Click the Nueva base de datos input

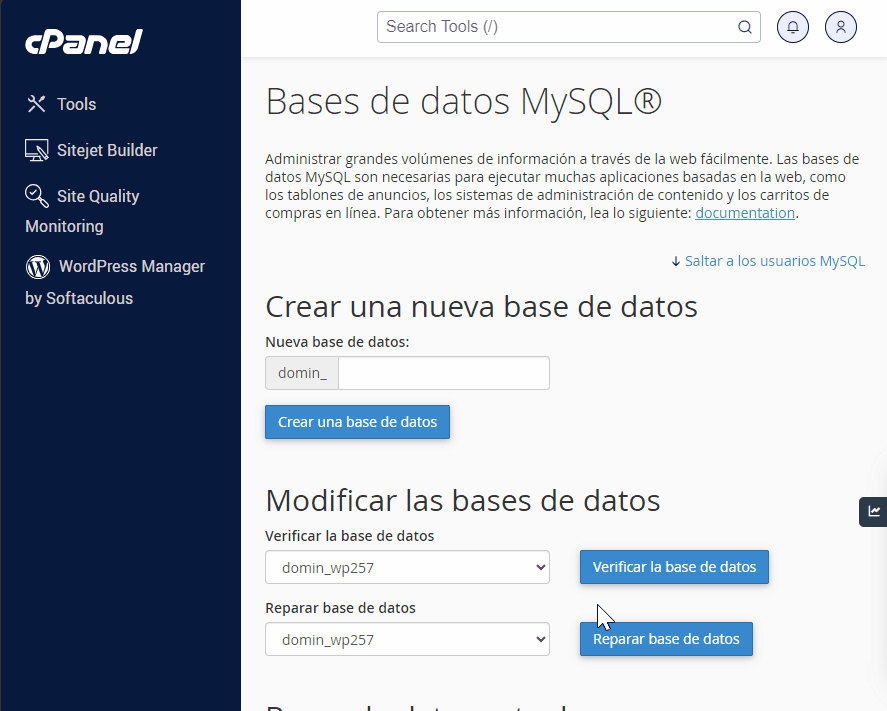pos(444,373)
